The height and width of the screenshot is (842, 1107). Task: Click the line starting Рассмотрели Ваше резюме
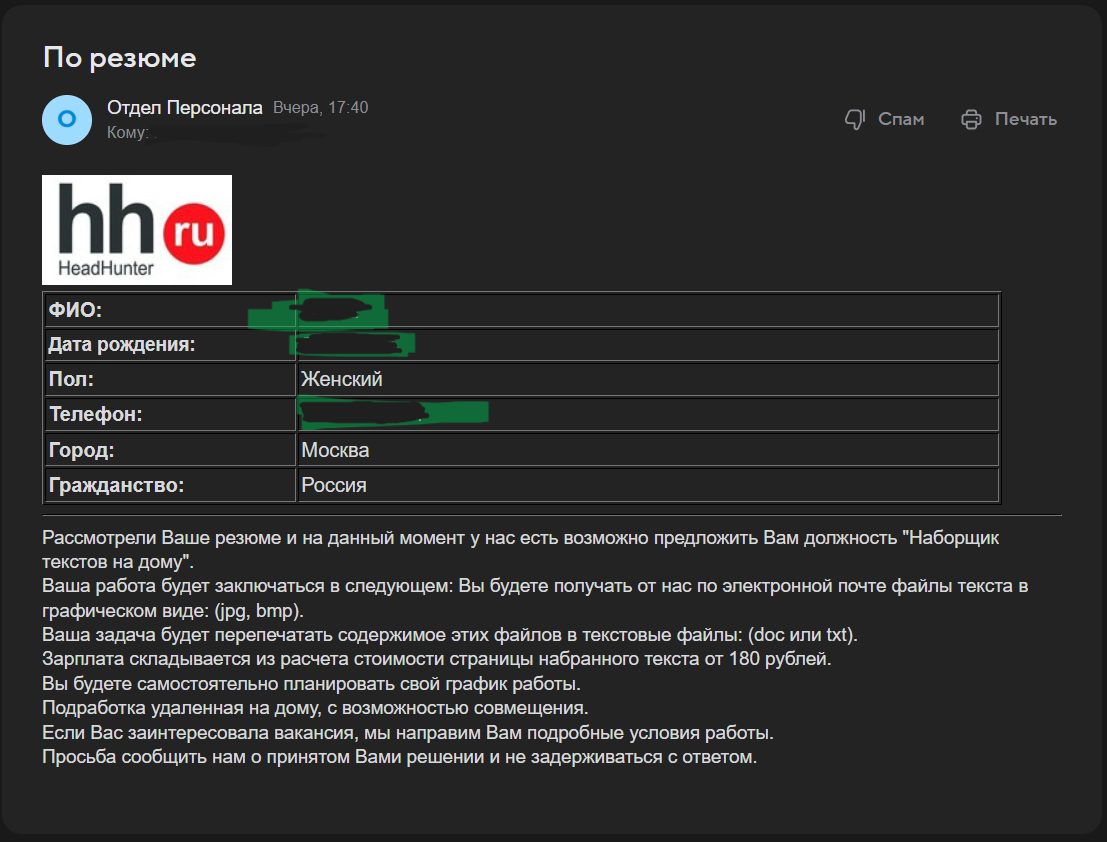click(520, 550)
